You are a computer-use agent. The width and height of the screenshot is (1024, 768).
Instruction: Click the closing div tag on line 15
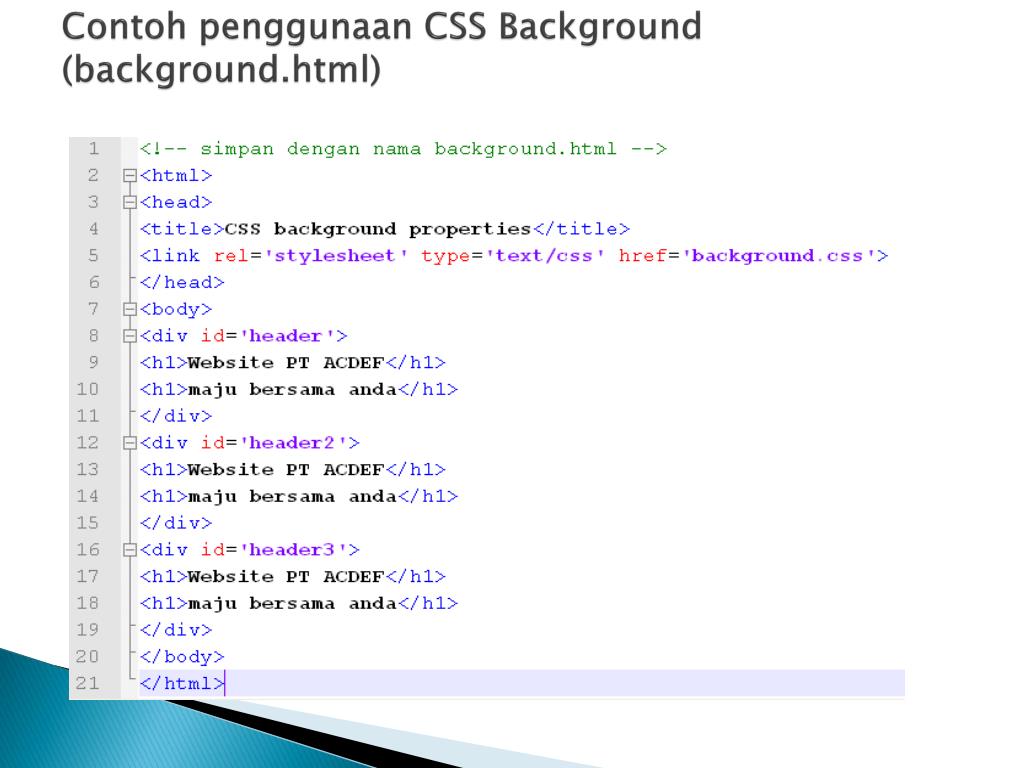pos(176,524)
